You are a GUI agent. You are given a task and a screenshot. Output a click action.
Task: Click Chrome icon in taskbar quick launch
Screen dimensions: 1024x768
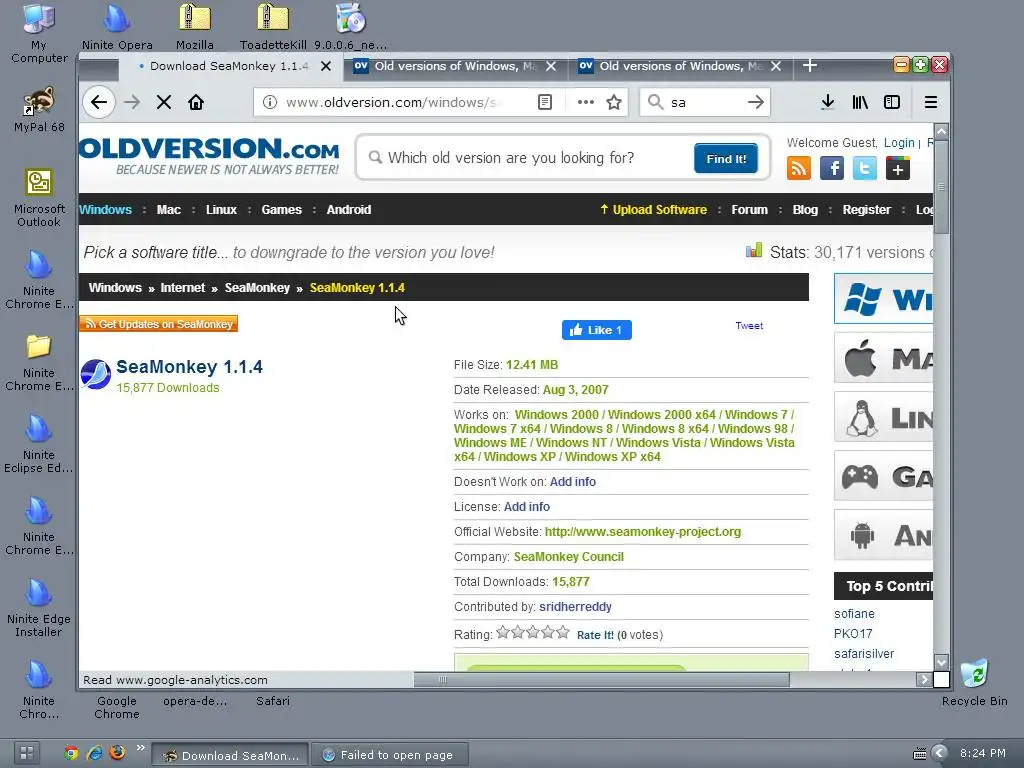[71, 754]
